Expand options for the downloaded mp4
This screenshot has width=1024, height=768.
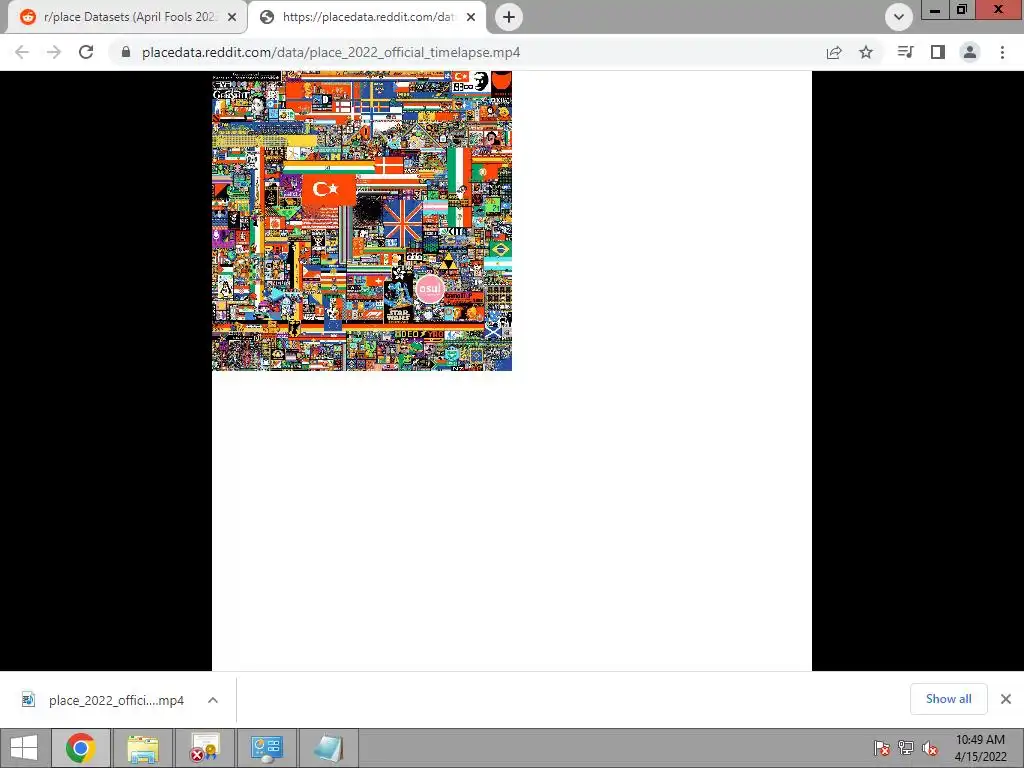(213, 700)
